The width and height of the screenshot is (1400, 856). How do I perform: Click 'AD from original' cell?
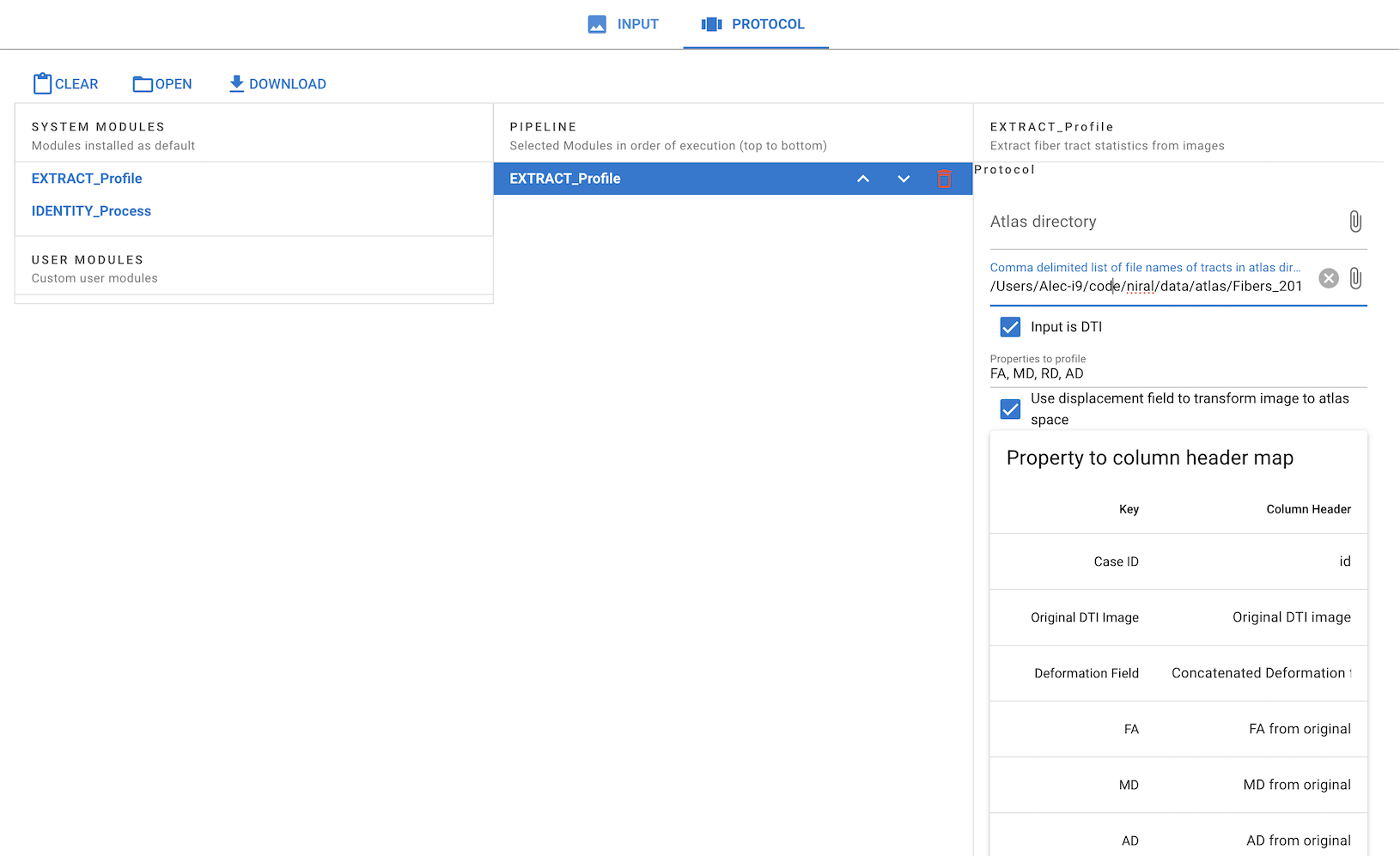[x=1299, y=841]
